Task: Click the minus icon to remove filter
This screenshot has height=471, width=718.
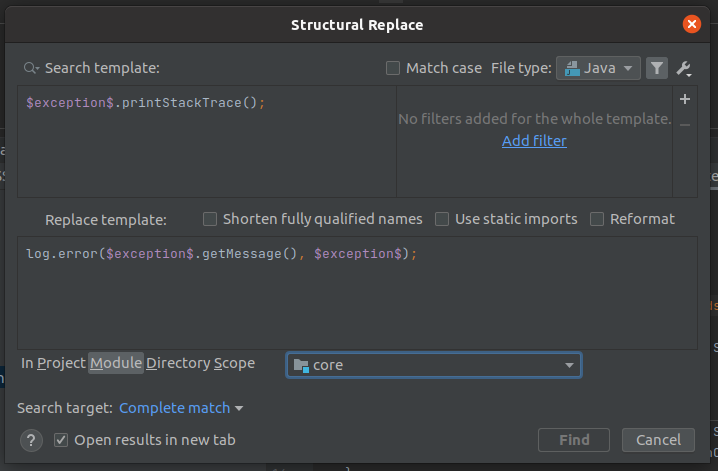Action: [x=684, y=124]
